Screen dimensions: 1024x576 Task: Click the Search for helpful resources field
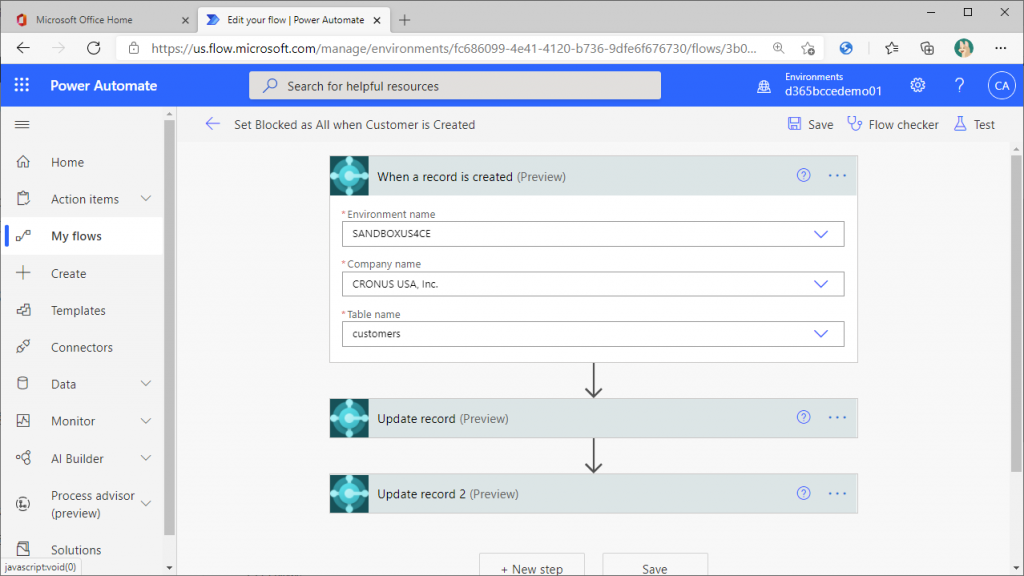455,86
